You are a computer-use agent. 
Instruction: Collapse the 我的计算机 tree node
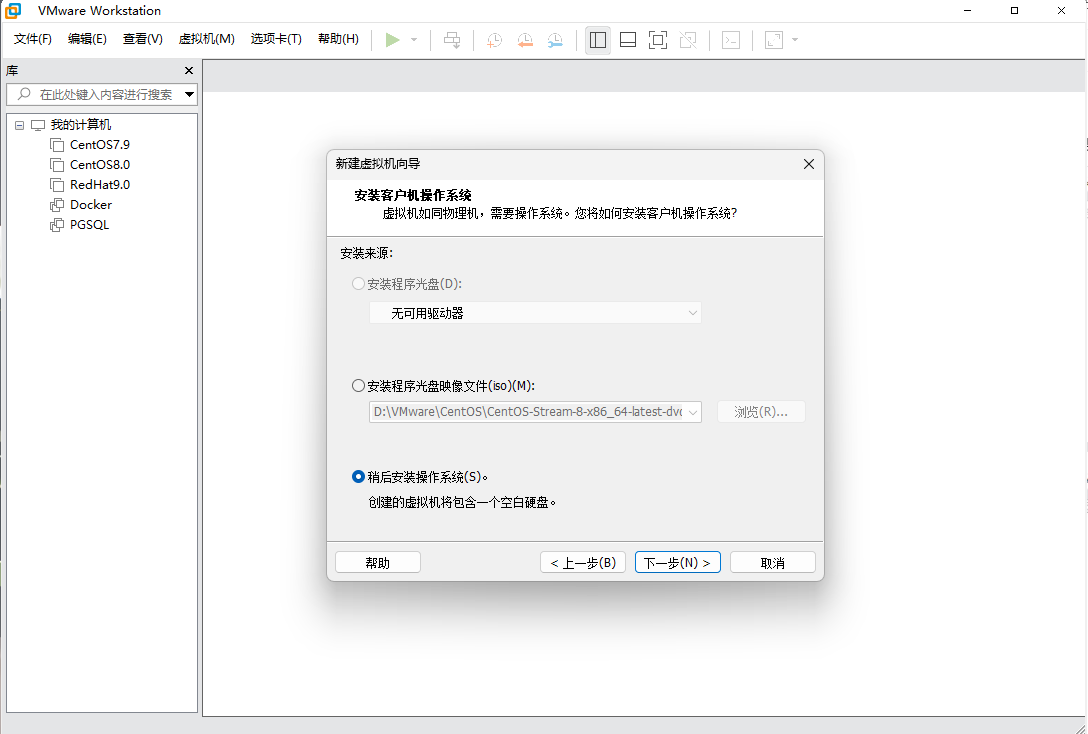click(19, 126)
